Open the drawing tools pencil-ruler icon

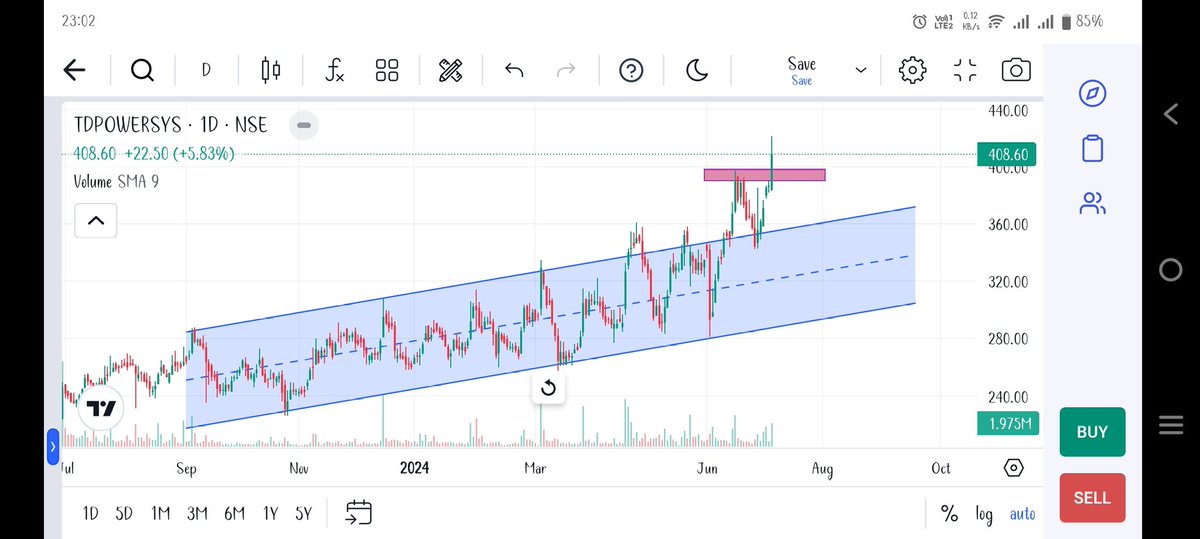pyautogui.click(x=451, y=70)
